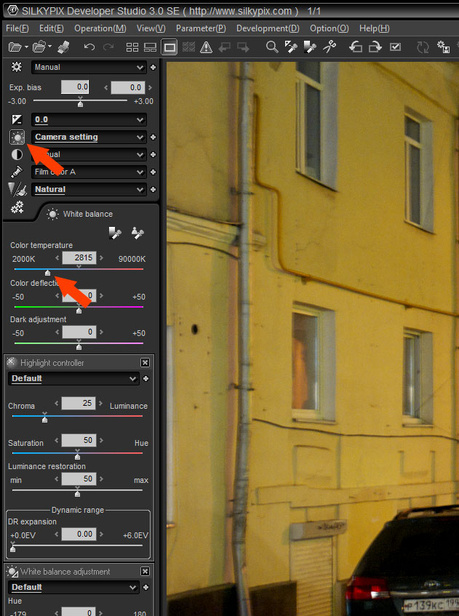Screen dimensions: 459x616
Task: Select the magnifier zoom tool
Action: tap(272, 47)
